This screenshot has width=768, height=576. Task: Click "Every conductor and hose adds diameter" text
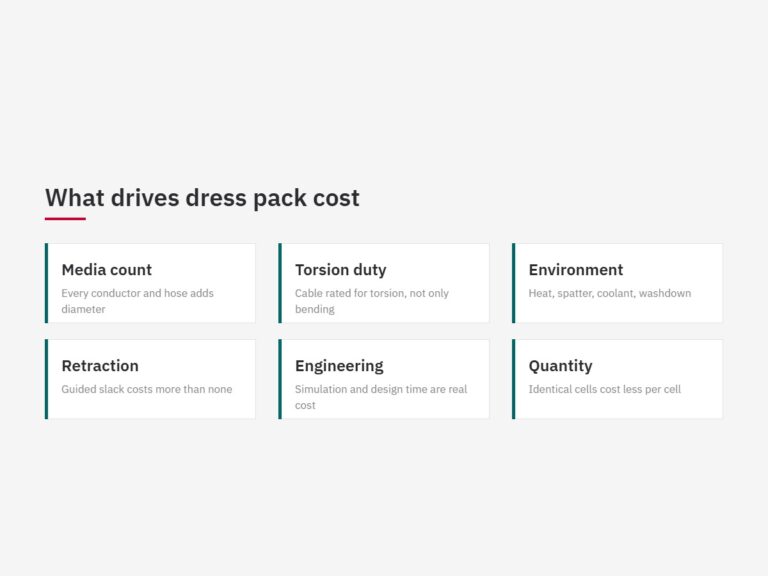[138, 301]
